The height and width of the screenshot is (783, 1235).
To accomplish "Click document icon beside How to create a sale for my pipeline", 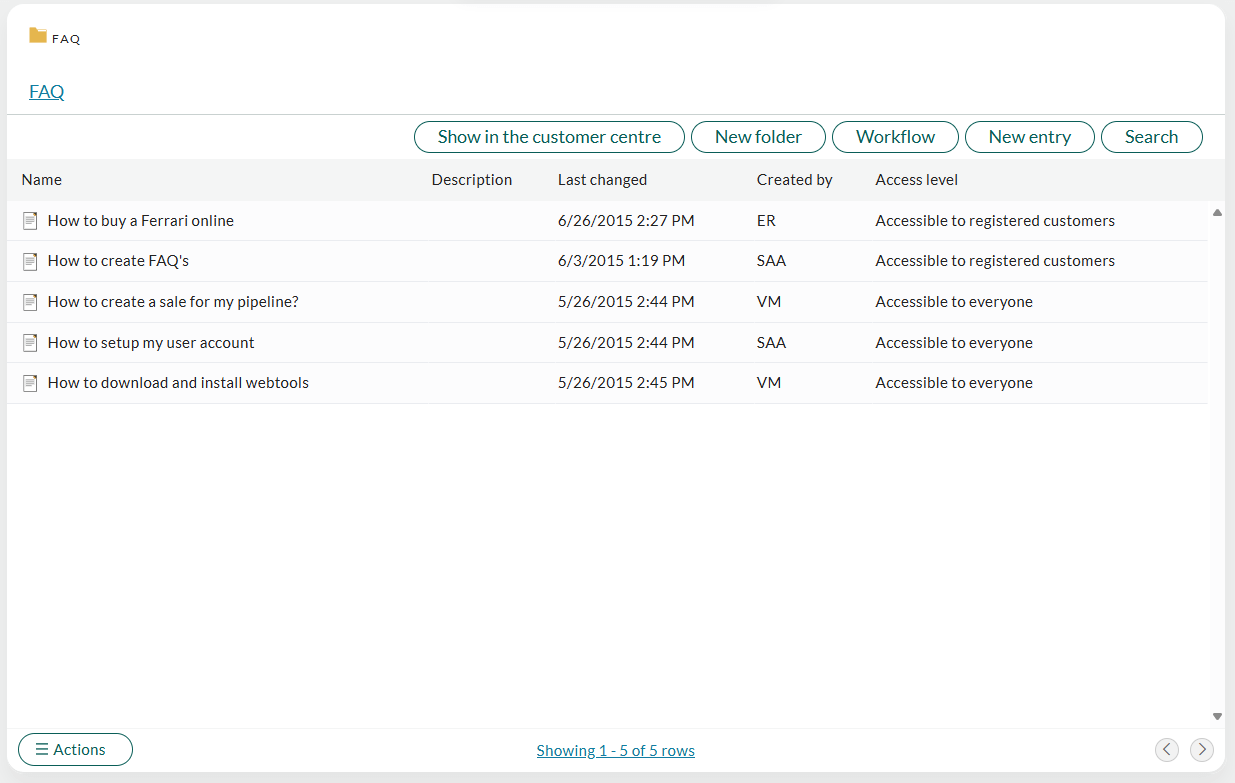I will [30, 302].
